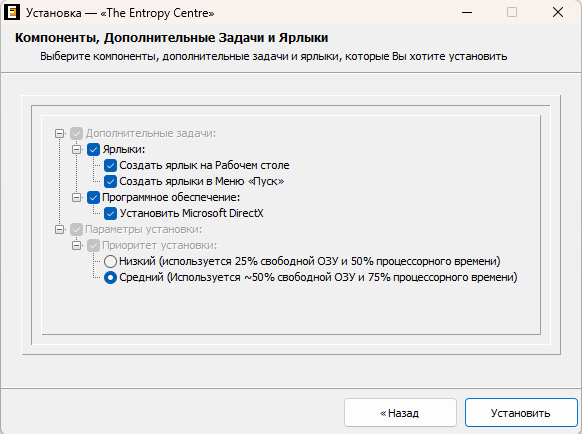Close the installer window
This screenshot has height=434, width=582.
[x=558, y=12]
